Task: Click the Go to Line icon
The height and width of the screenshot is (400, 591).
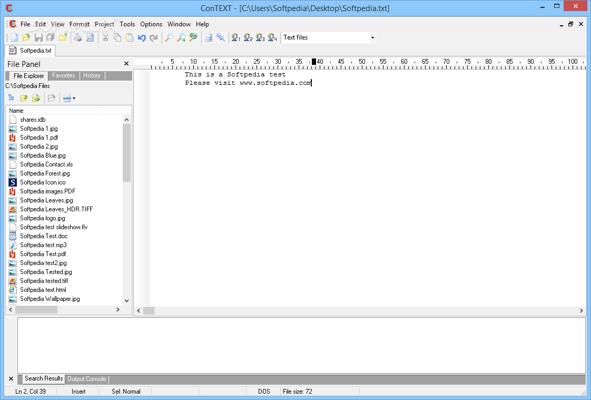Action: tap(209, 37)
